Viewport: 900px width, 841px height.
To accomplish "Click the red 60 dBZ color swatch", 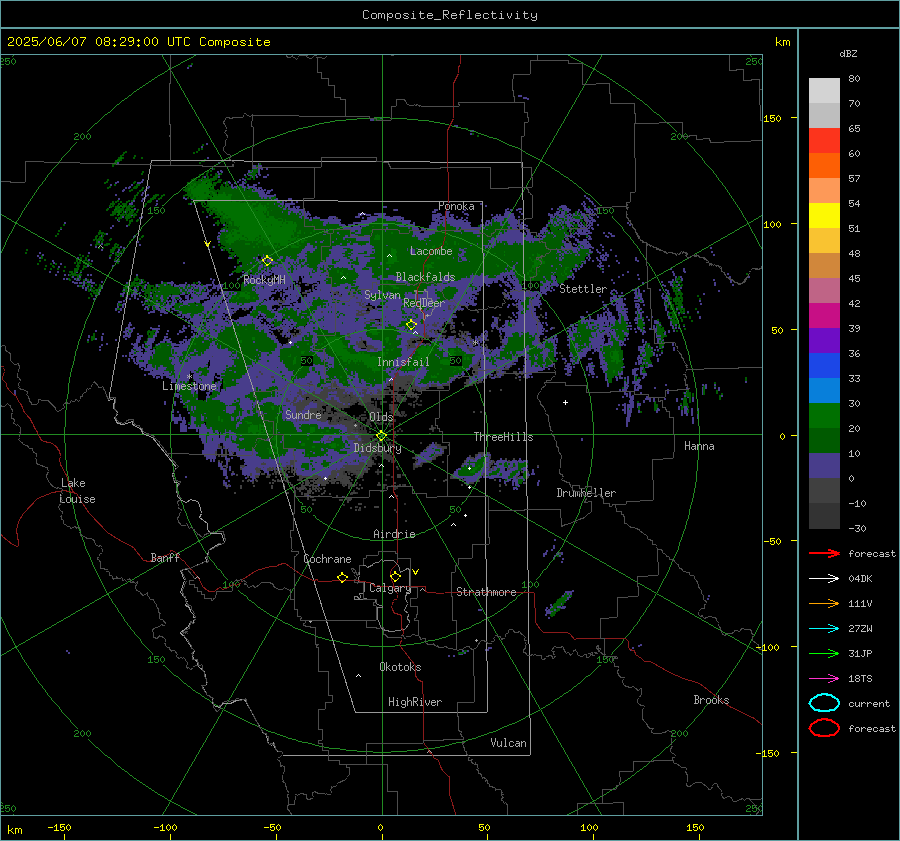I will (824, 141).
